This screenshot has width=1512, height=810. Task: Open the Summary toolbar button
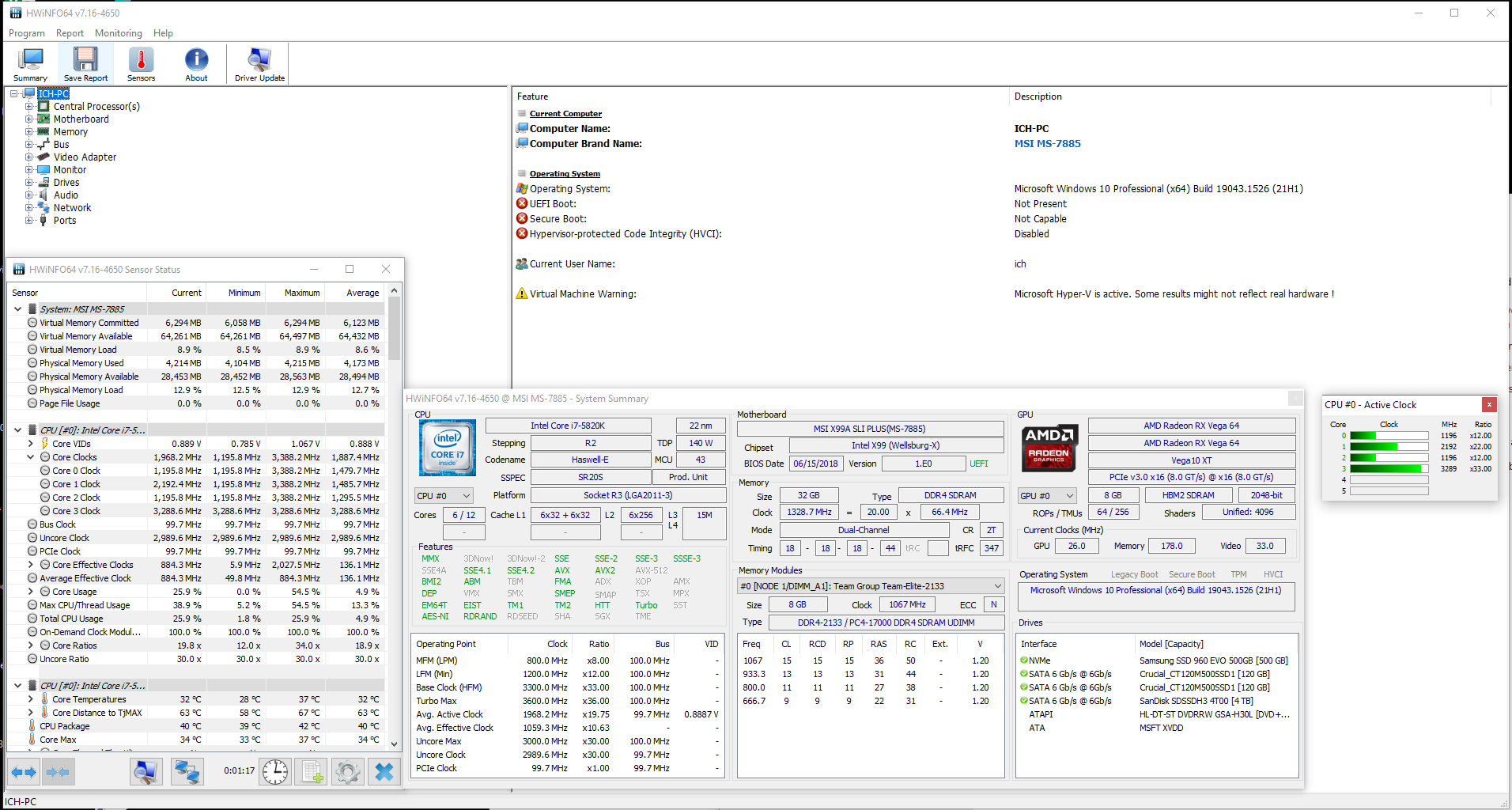31,64
